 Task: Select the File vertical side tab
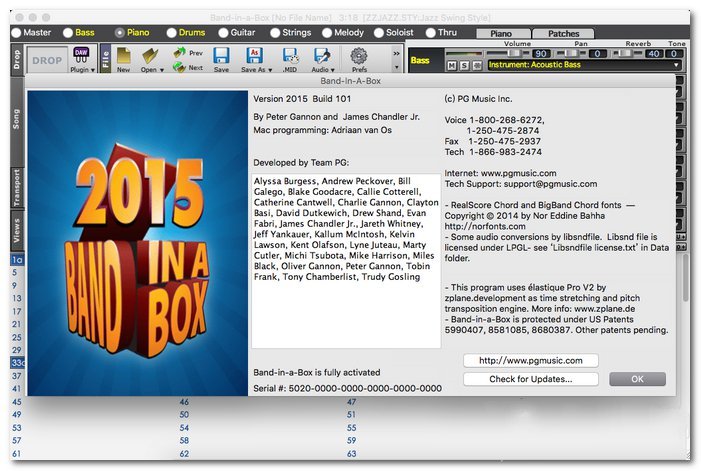[x=106, y=59]
